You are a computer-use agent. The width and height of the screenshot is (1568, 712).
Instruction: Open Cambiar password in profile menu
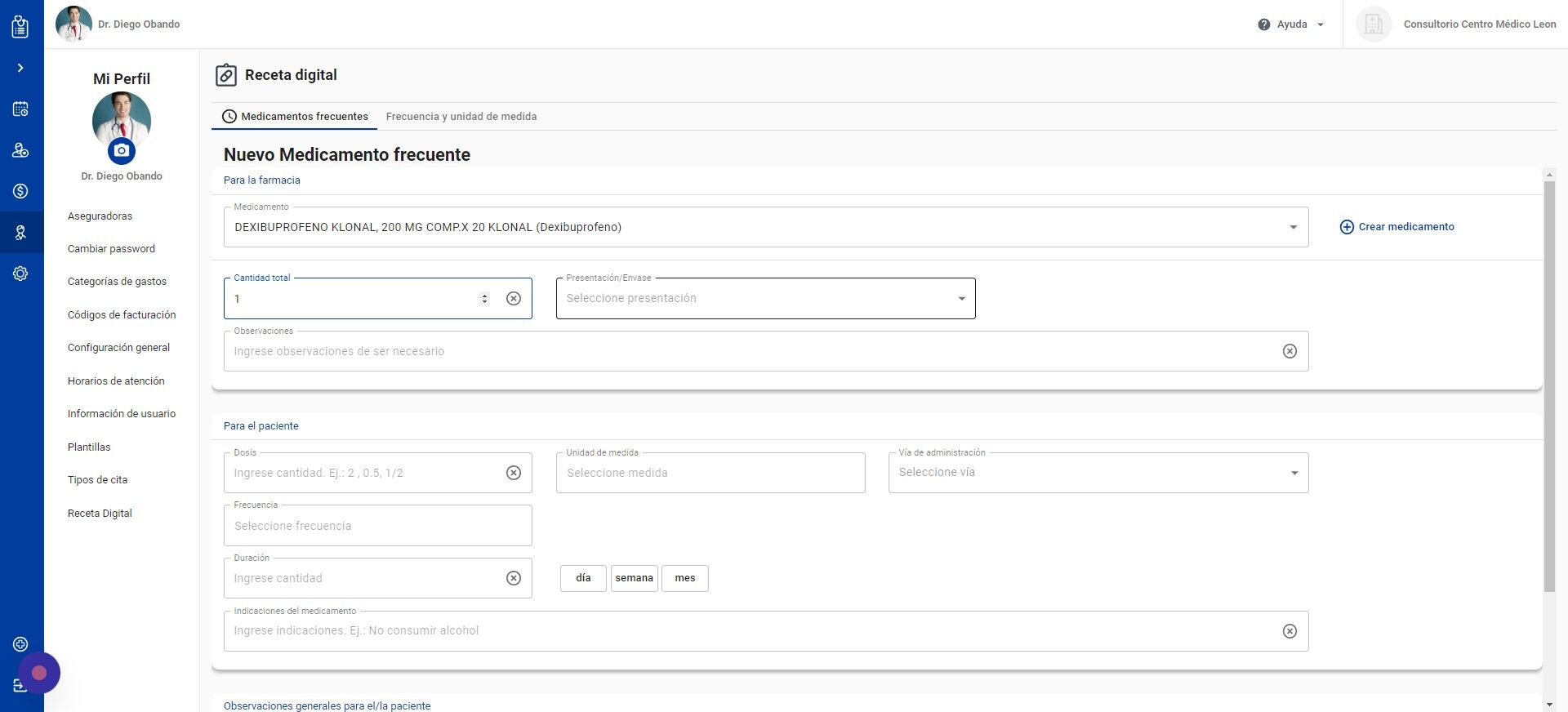tap(111, 249)
